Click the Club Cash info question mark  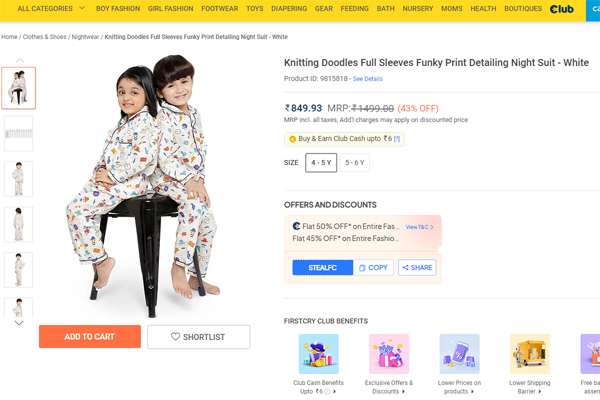(397, 139)
